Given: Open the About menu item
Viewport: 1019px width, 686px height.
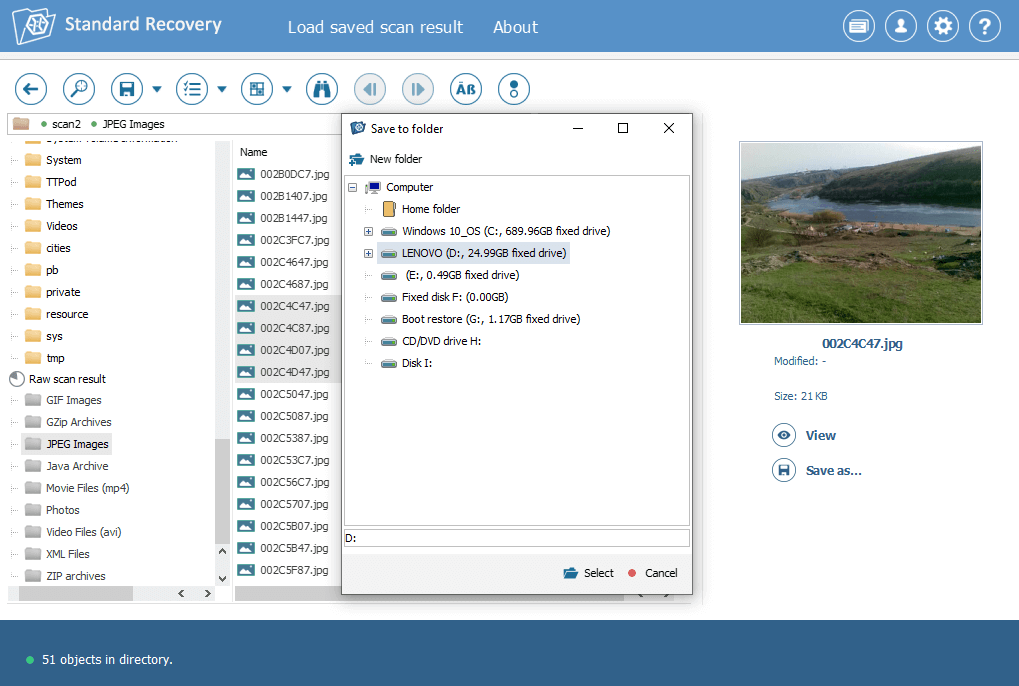Looking at the screenshot, I should point(515,27).
